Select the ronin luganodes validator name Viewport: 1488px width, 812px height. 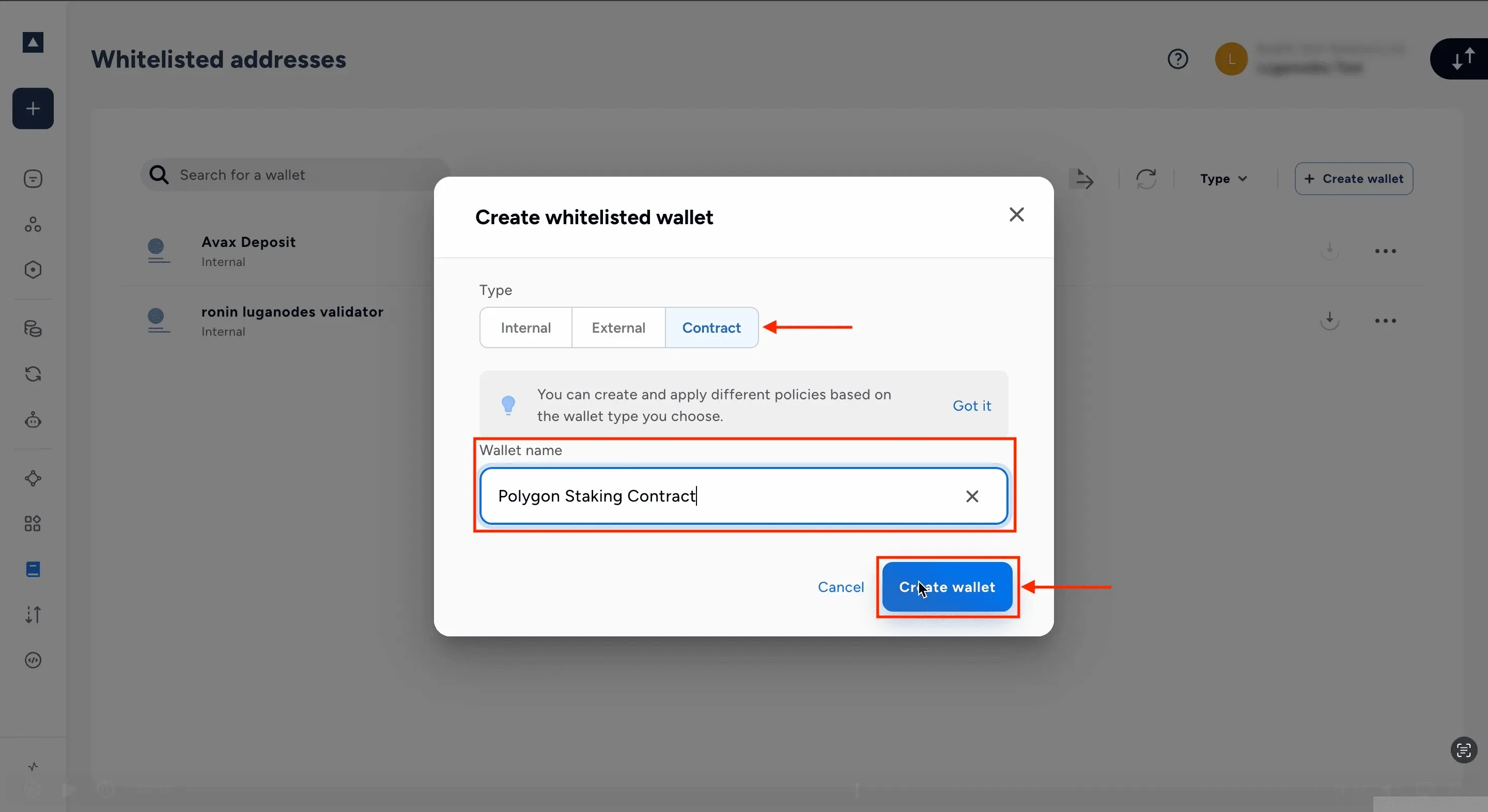(x=292, y=312)
